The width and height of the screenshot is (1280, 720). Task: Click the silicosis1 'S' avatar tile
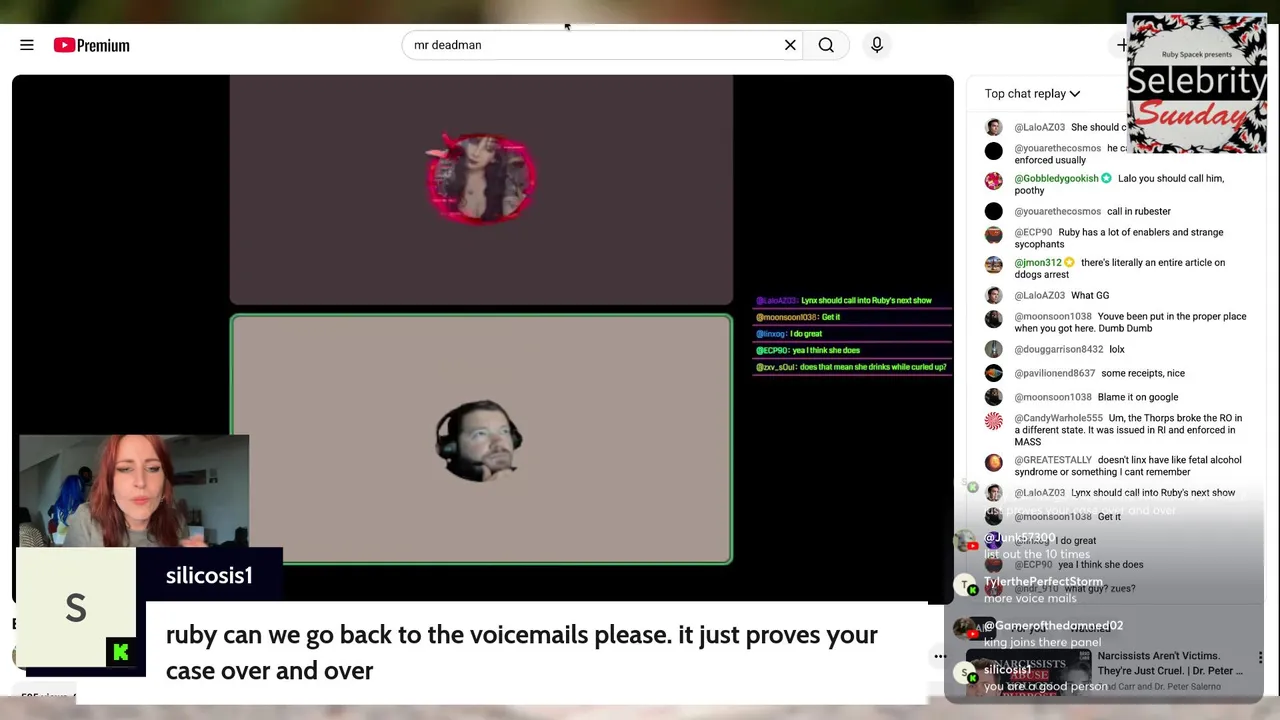click(x=76, y=608)
